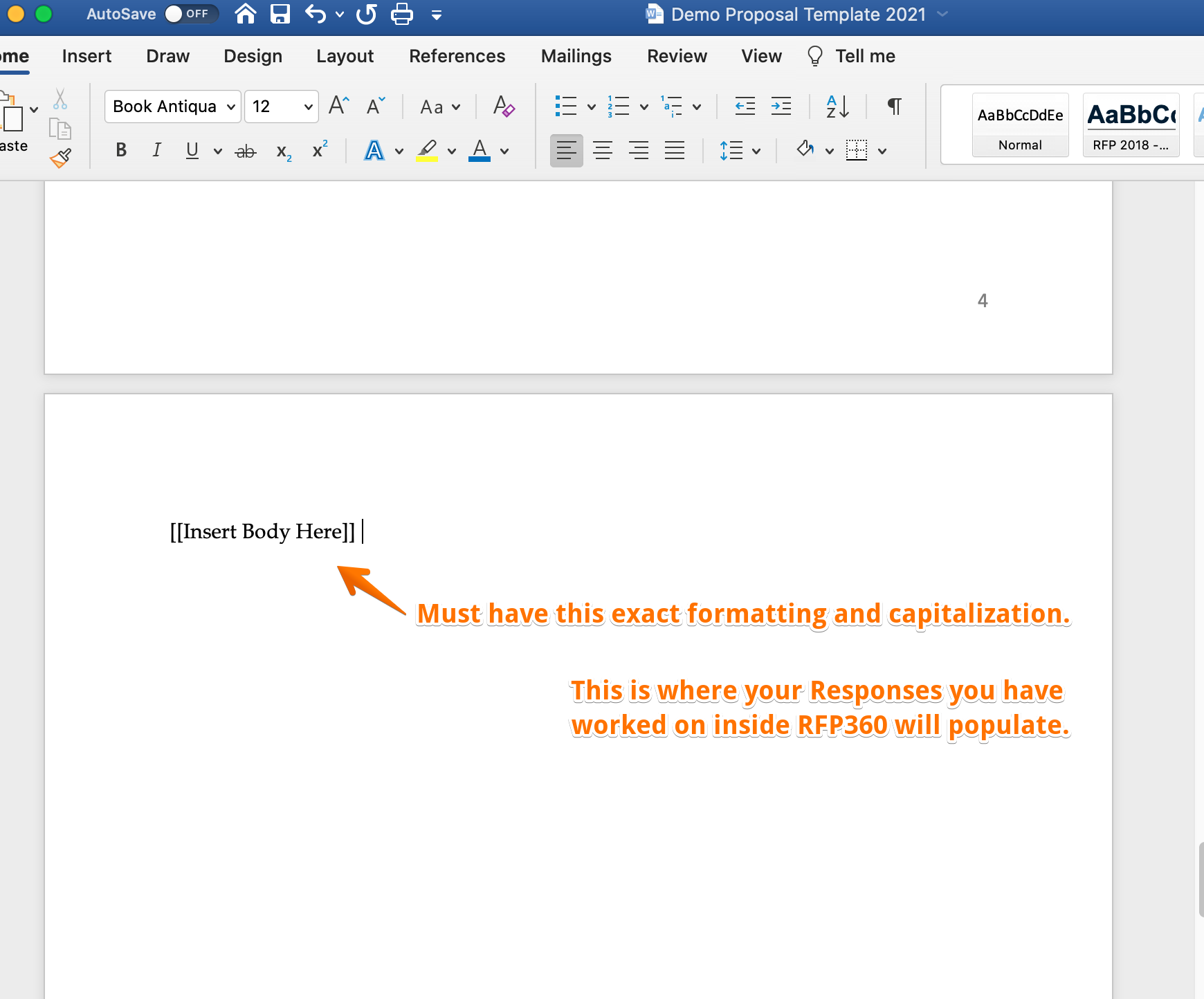Screen dimensions: 1204x999
Task: Open line and paragraph spacing
Action: pos(732,150)
